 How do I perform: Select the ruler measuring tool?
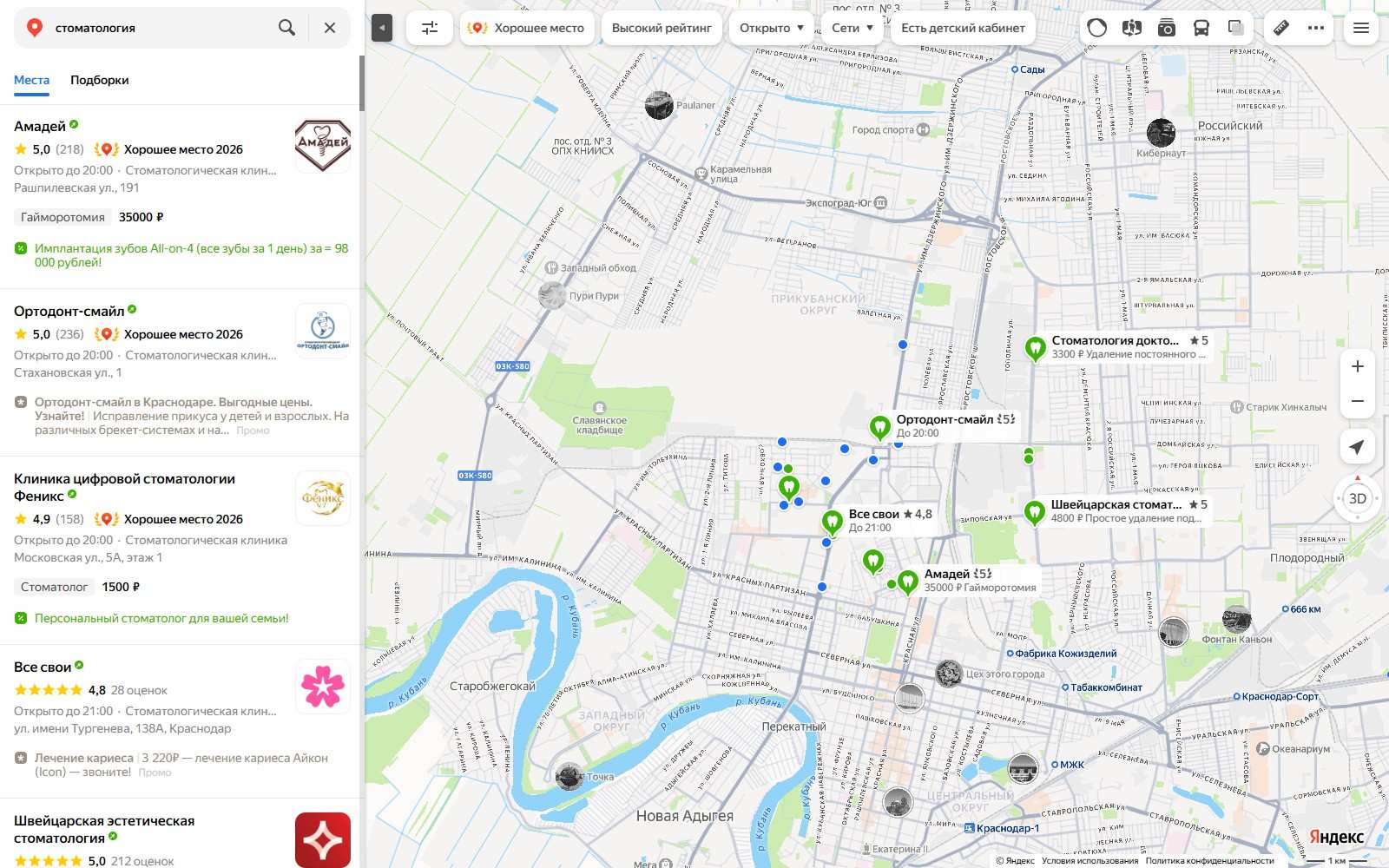pos(1281,28)
